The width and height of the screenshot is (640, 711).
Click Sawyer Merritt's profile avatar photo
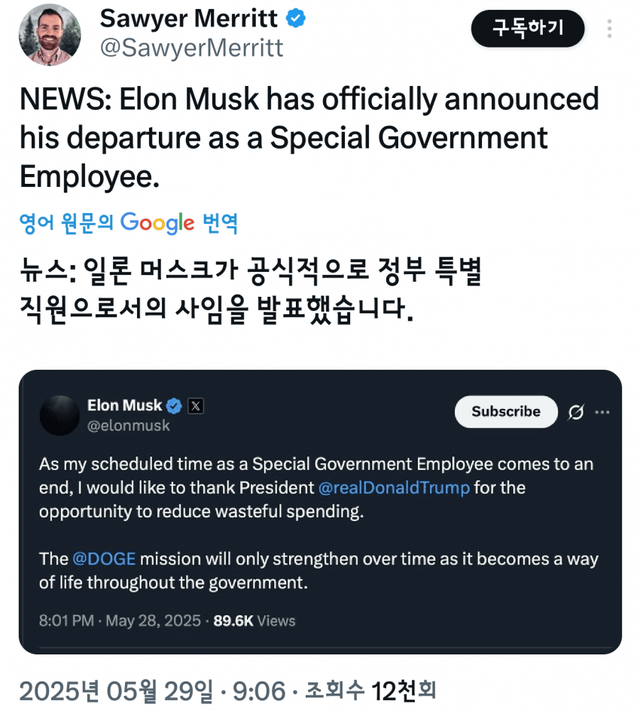coord(50,34)
